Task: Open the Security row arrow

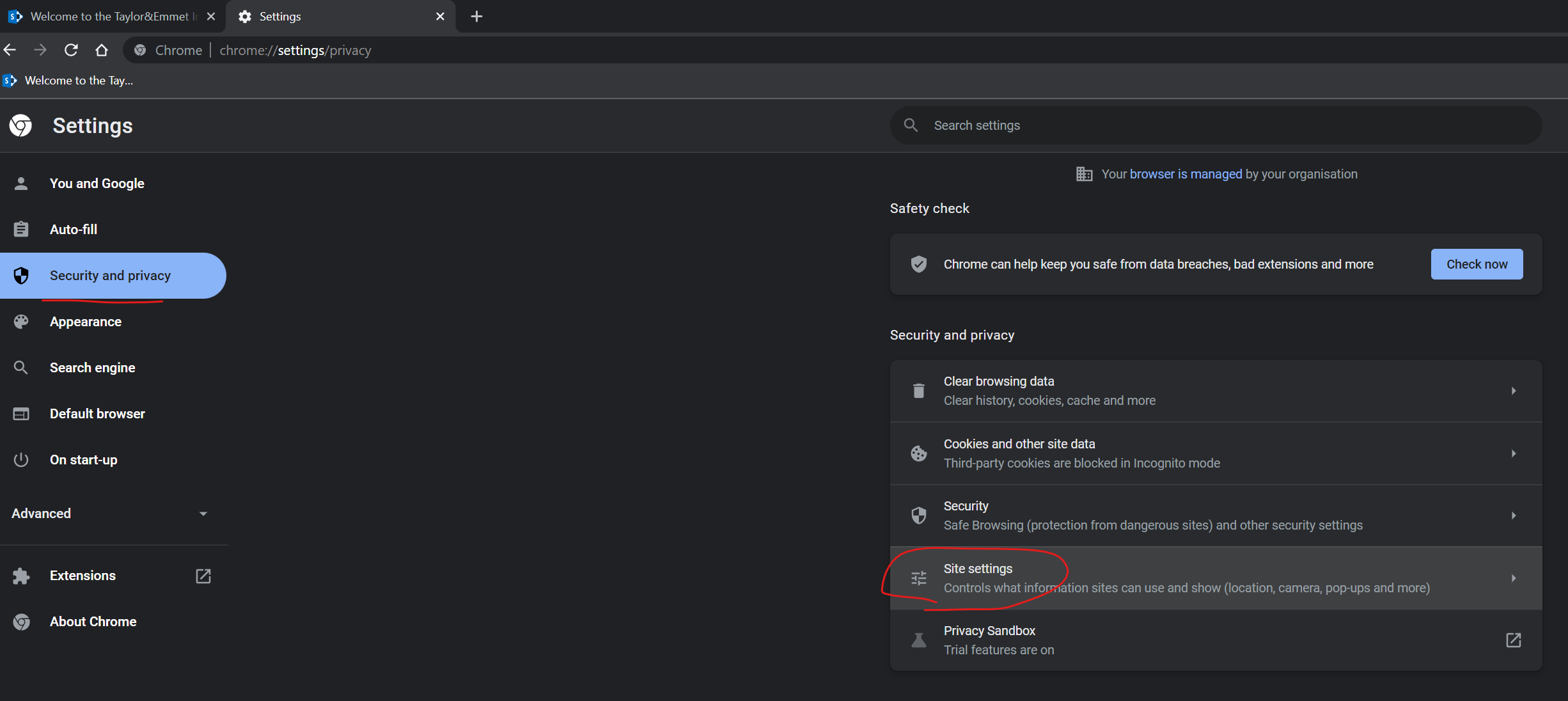Action: [x=1513, y=516]
